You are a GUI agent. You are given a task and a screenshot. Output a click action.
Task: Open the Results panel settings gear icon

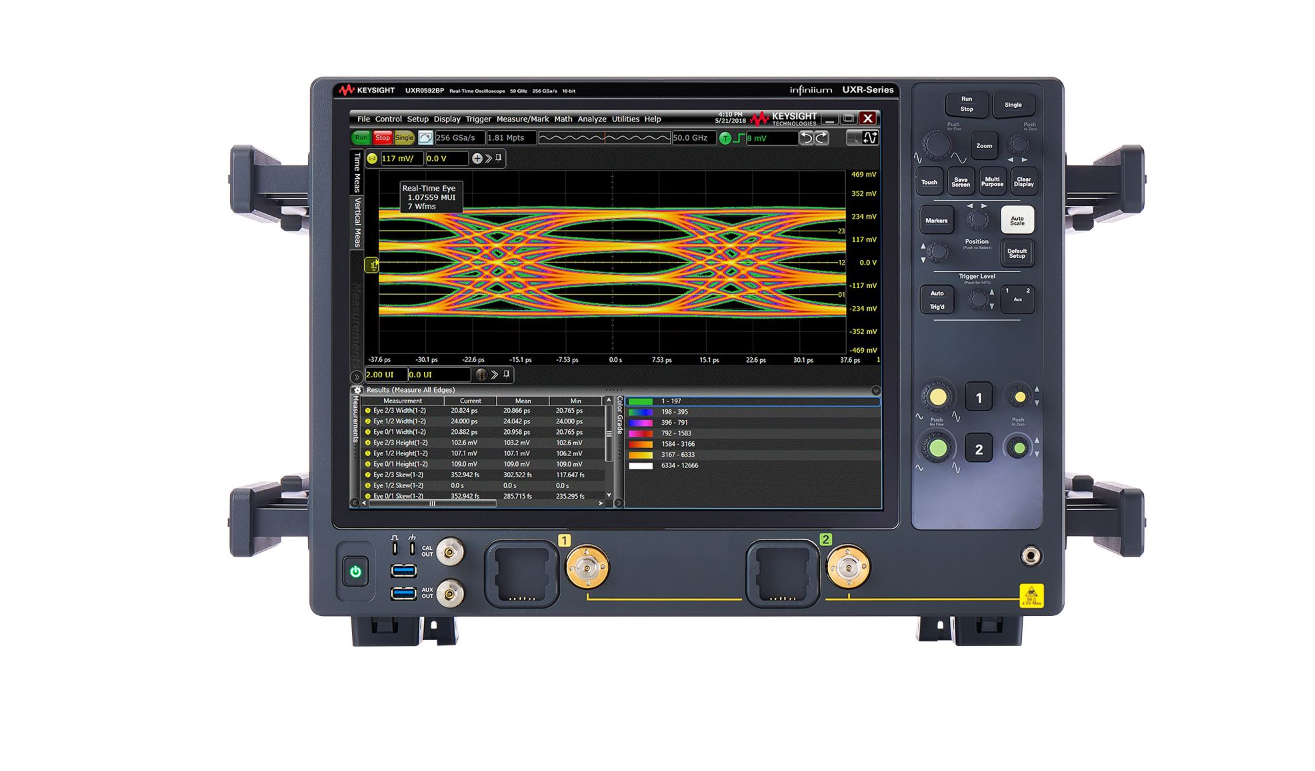[359, 390]
